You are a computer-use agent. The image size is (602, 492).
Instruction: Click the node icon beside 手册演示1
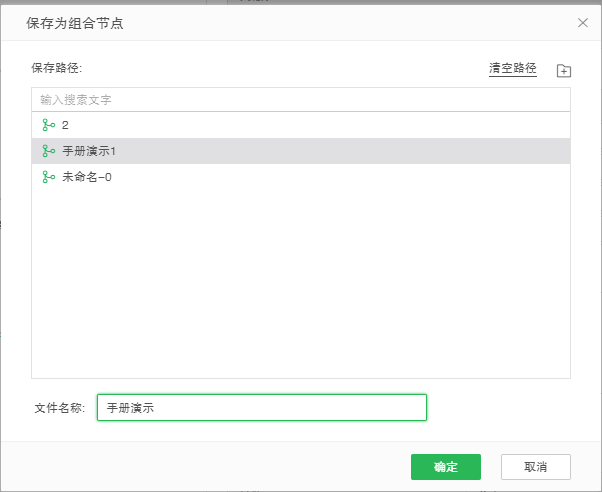click(x=48, y=151)
